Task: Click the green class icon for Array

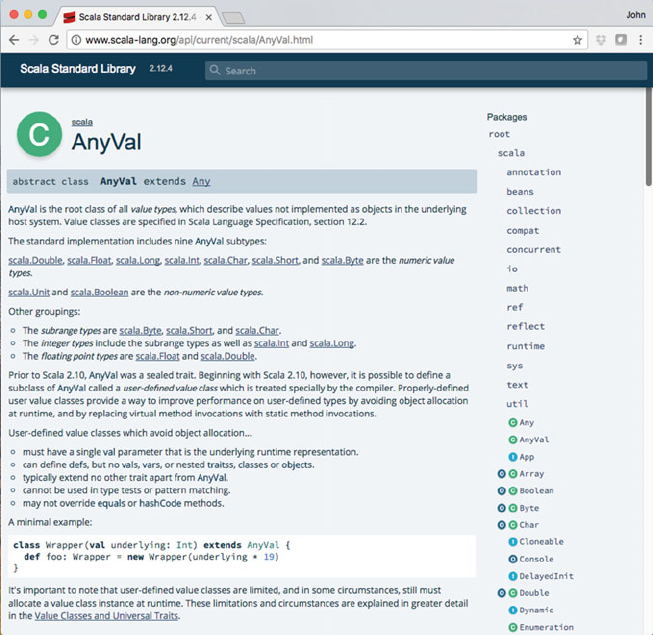Action: (x=513, y=474)
